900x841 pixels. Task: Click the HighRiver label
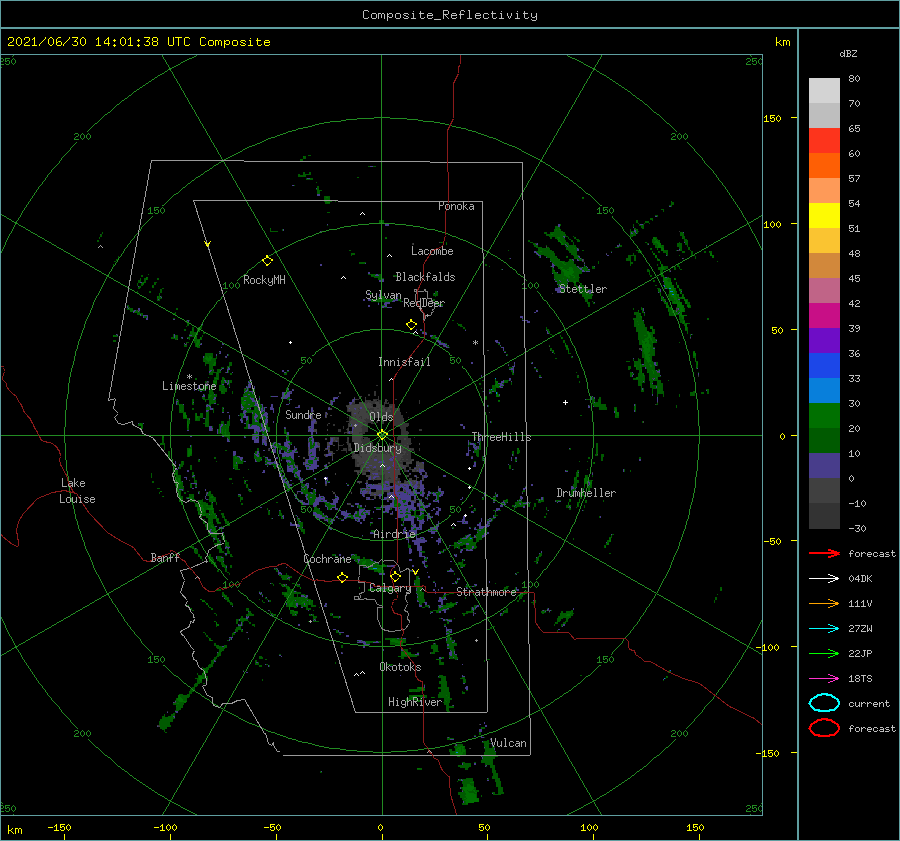[x=415, y=702]
